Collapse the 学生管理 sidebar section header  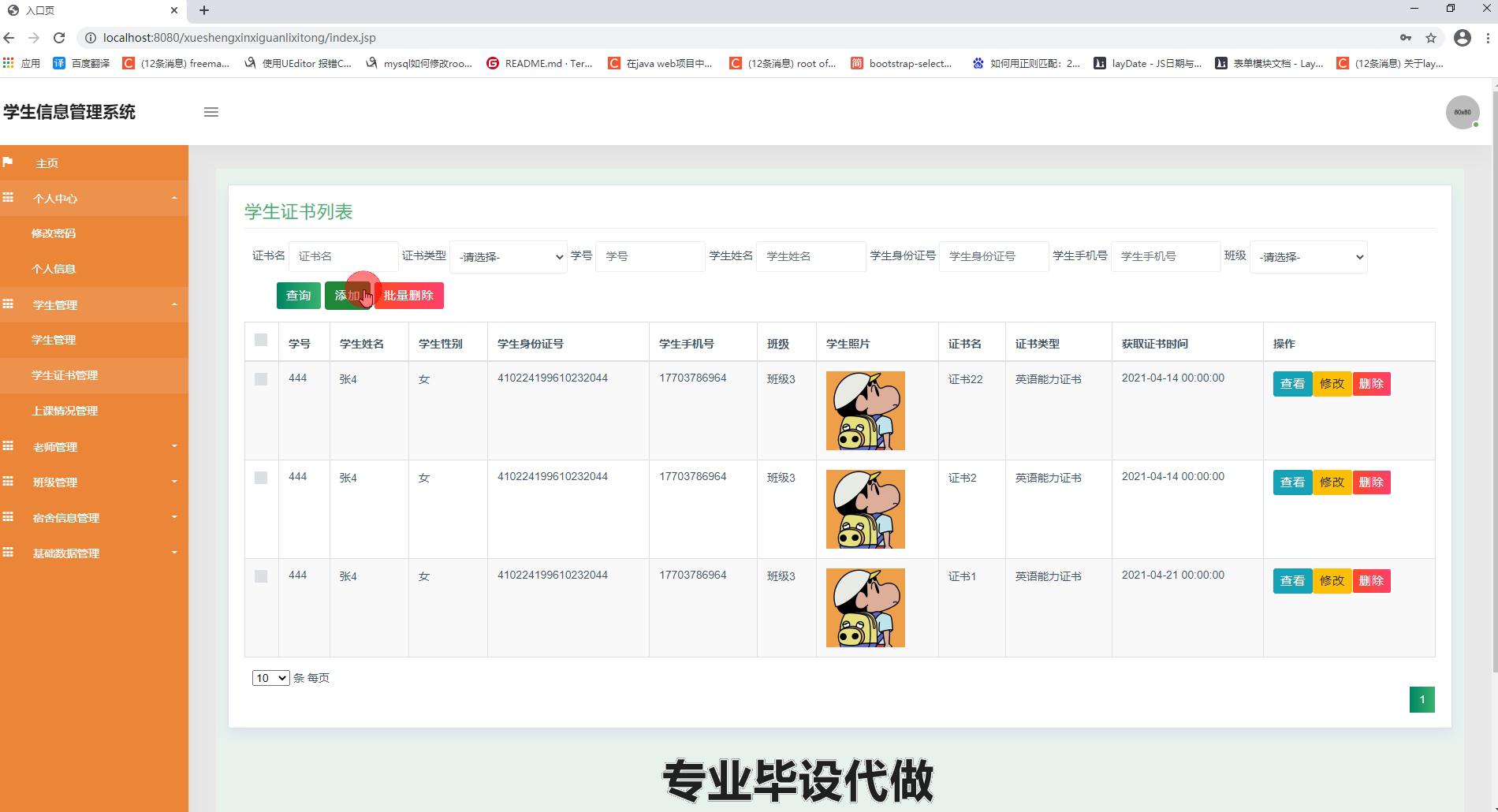coord(94,305)
